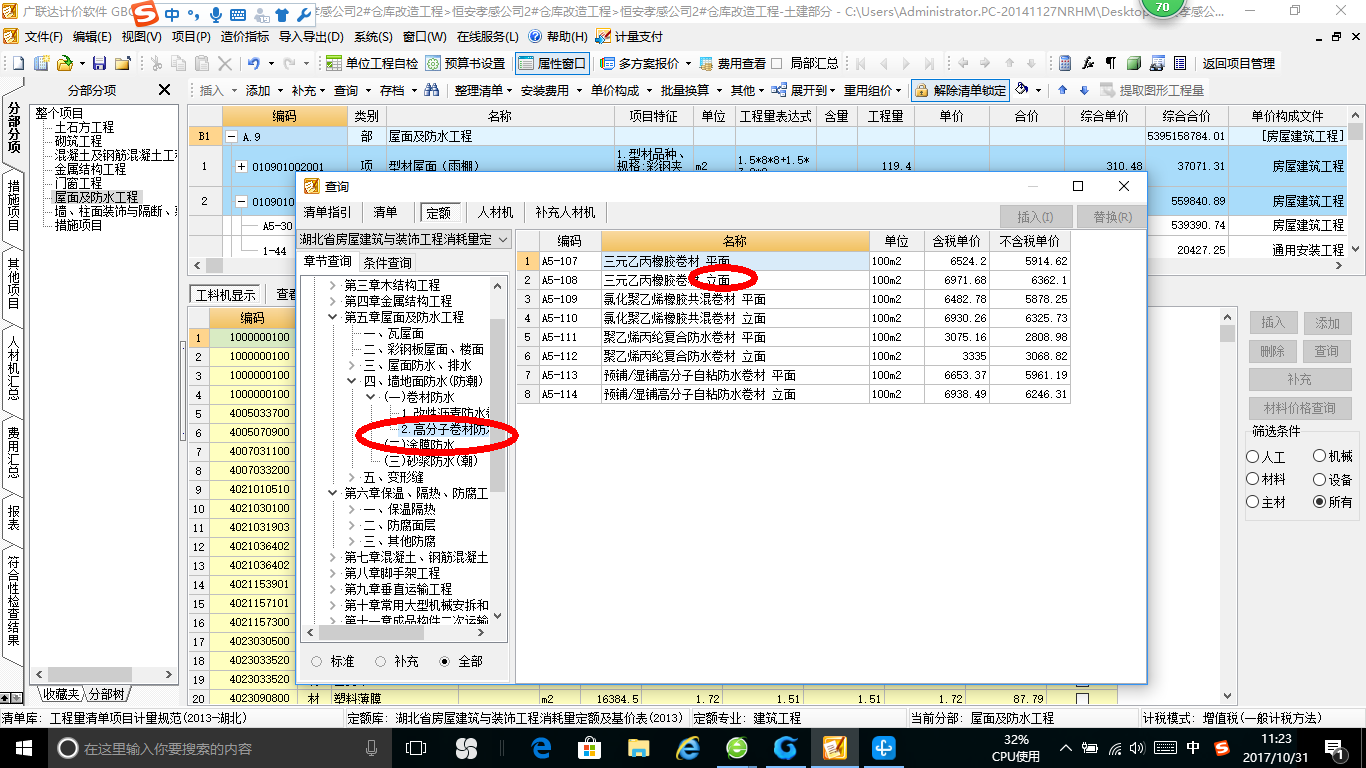Toggle the 属性窗口 property window

tap(552, 63)
